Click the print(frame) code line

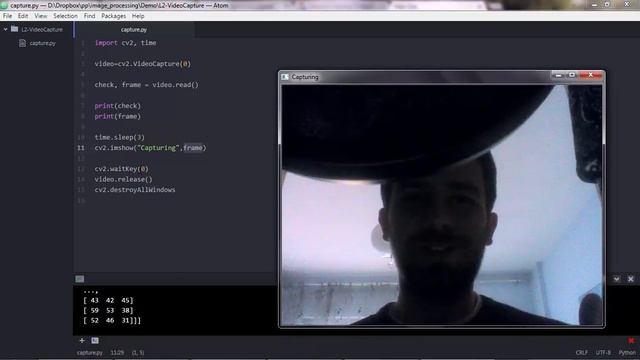coord(118,116)
